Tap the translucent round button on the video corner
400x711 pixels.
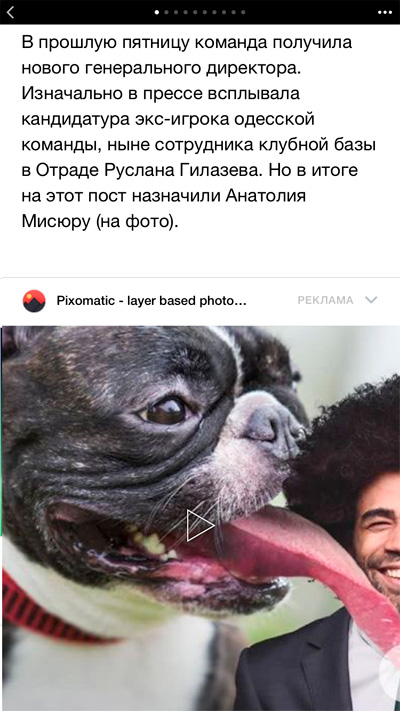[390, 678]
